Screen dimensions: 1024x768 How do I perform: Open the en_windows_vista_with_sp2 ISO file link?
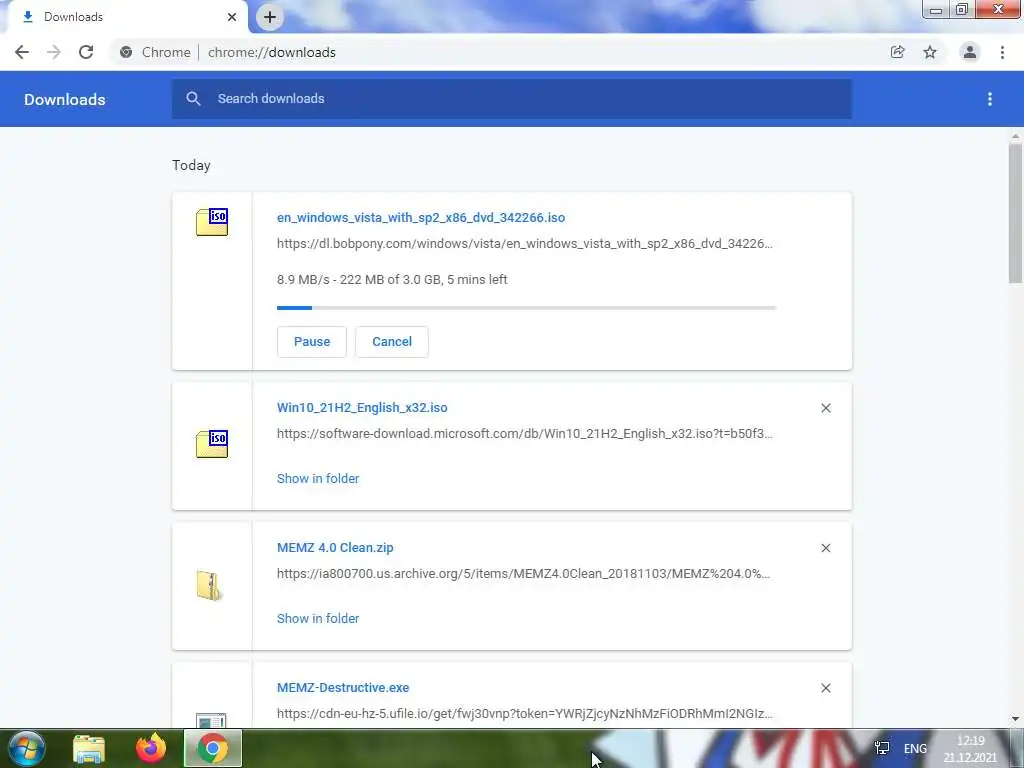(421, 217)
